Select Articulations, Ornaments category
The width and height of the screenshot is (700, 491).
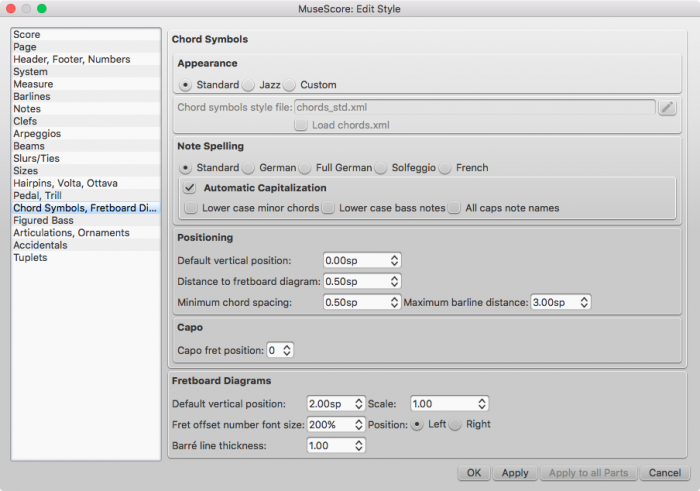(x=86, y=233)
